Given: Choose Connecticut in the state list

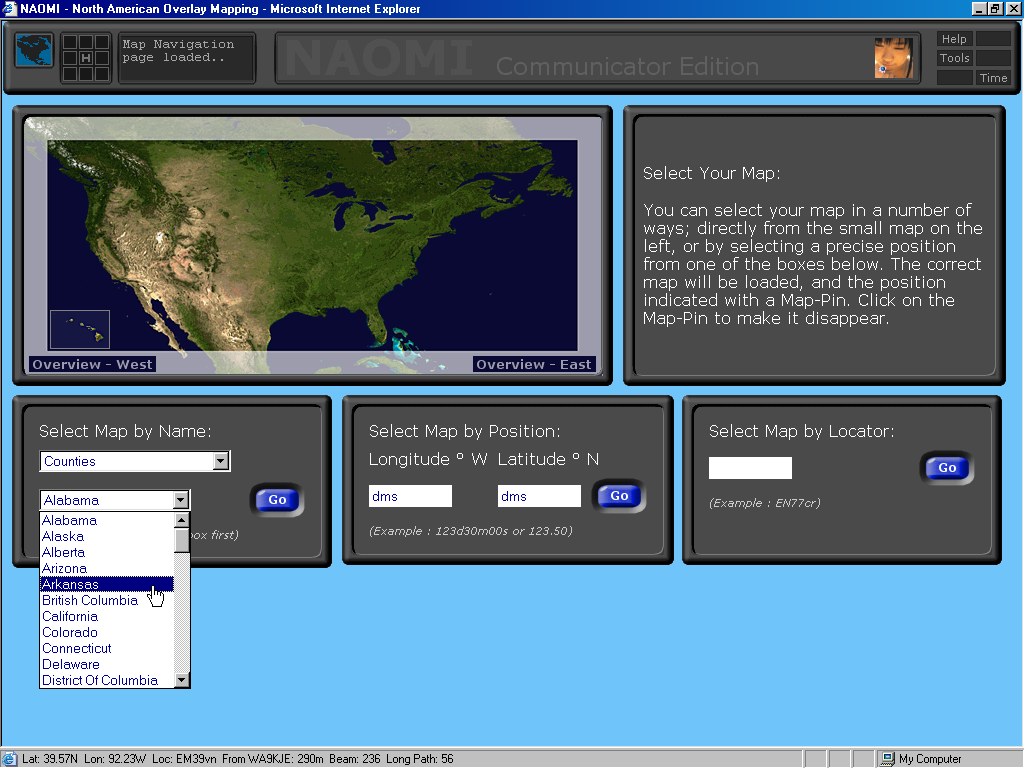Looking at the screenshot, I should 107,648.
